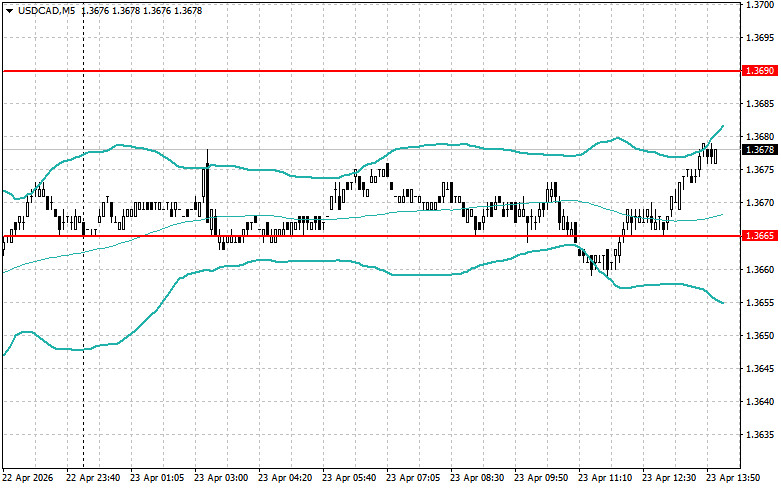This screenshot has height=489, width=781.
Task: Click the 23 Apr 05:40 time label
Action: 349,478
